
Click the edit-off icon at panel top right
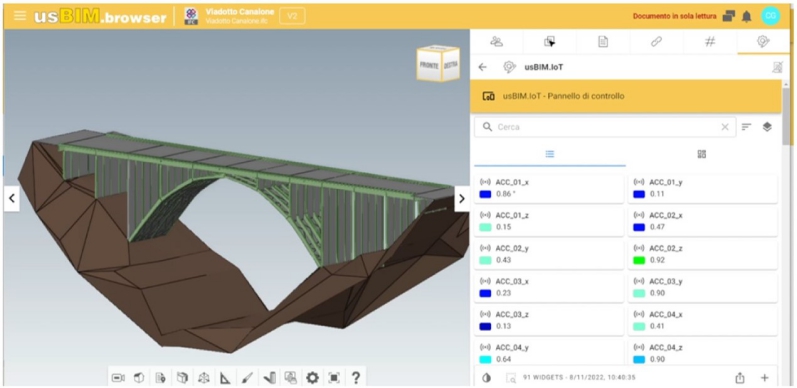point(777,67)
